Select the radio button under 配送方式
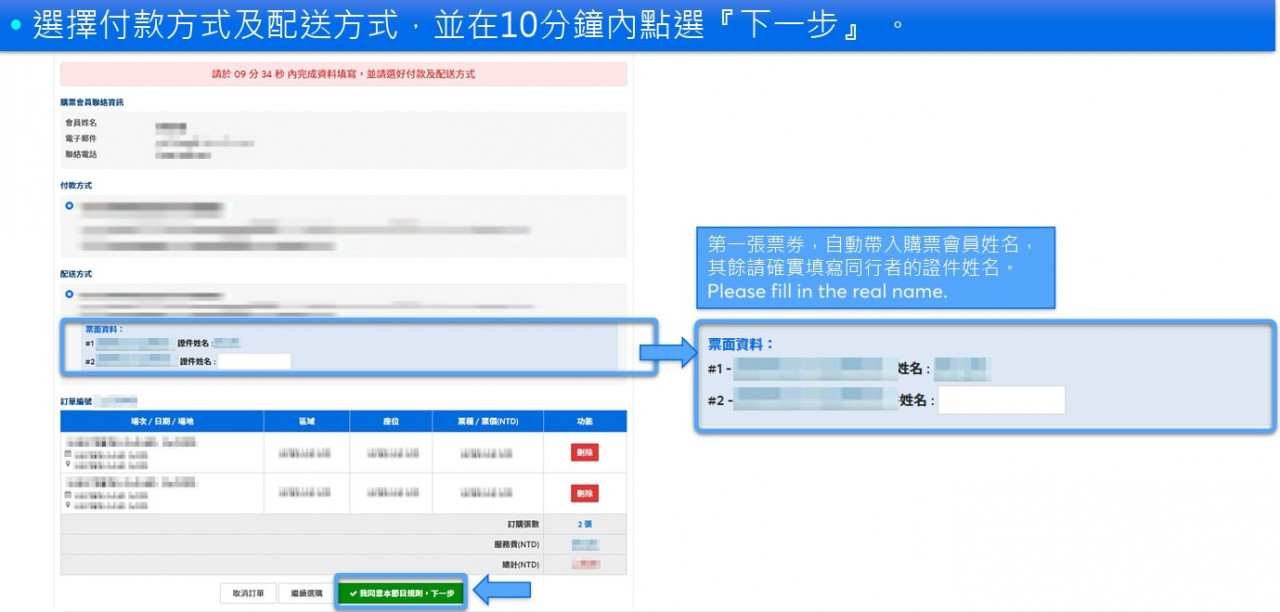 (69, 295)
